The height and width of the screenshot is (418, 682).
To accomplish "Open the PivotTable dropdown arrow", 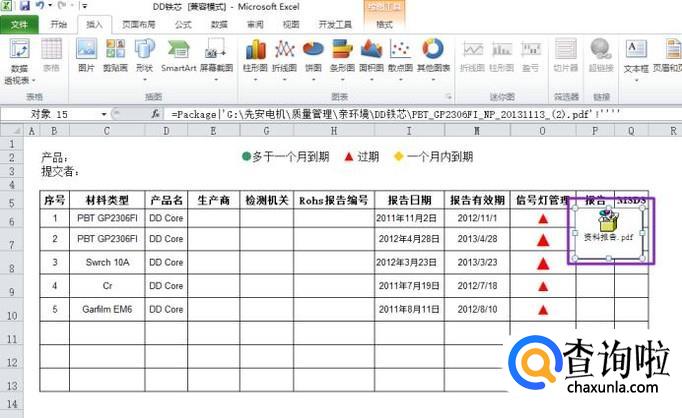I will [34, 80].
